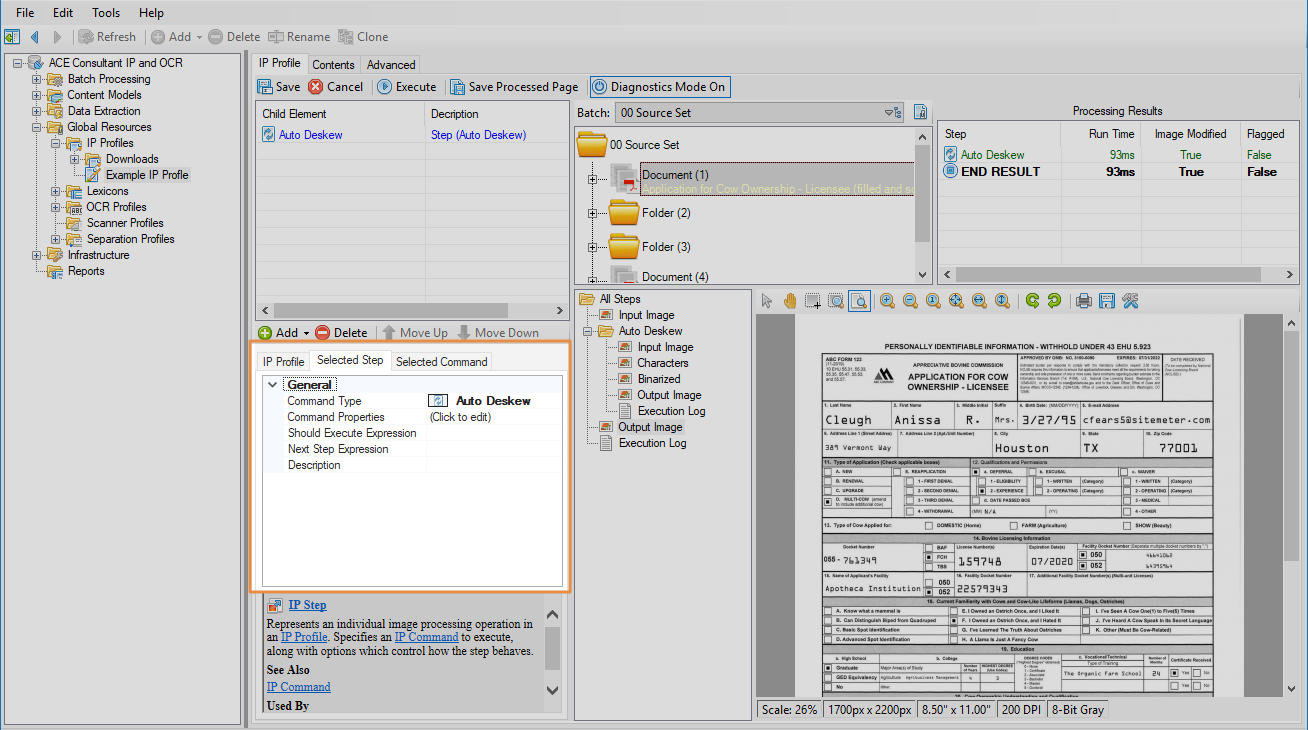Select the arrow pointer tool
The width and height of the screenshot is (1308, 730).
click(767, 301)
